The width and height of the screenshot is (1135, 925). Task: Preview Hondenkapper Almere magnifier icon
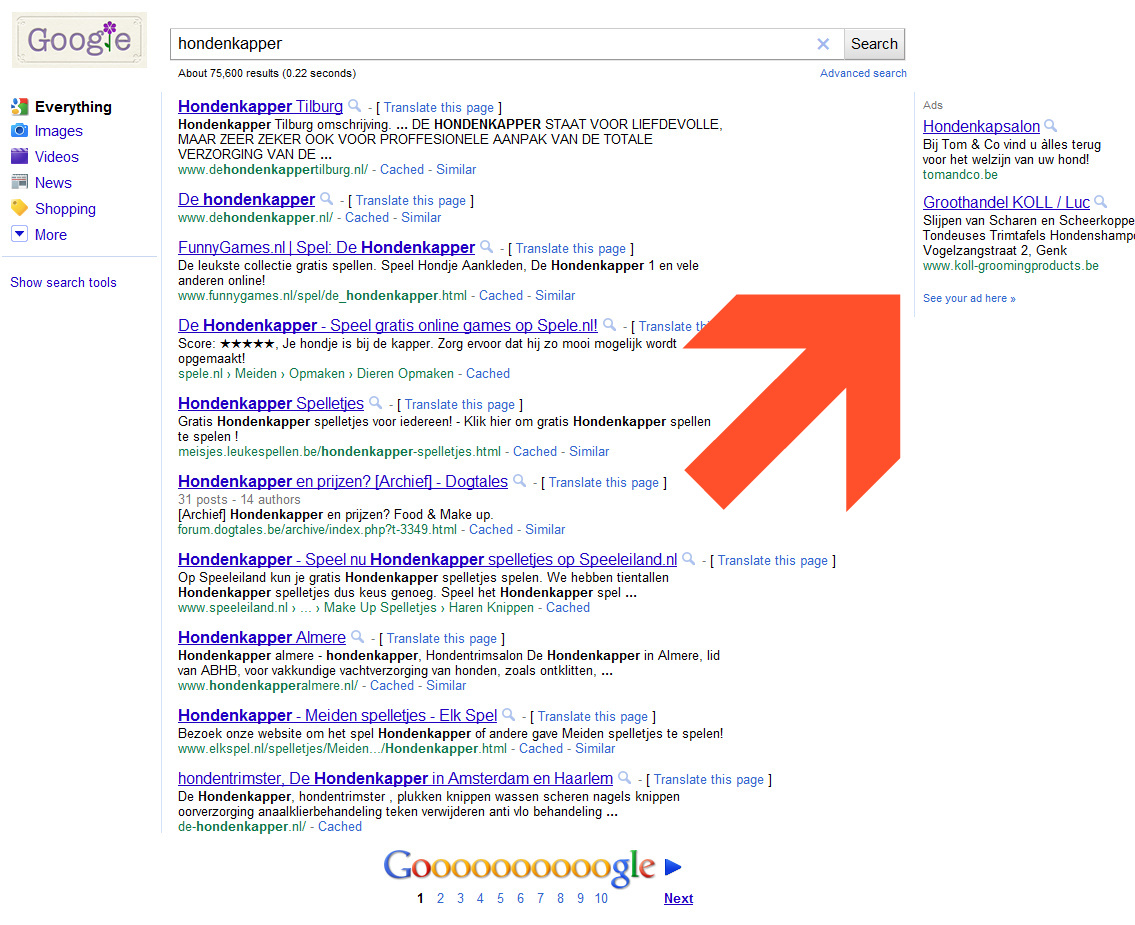click(x=357, y=637)
